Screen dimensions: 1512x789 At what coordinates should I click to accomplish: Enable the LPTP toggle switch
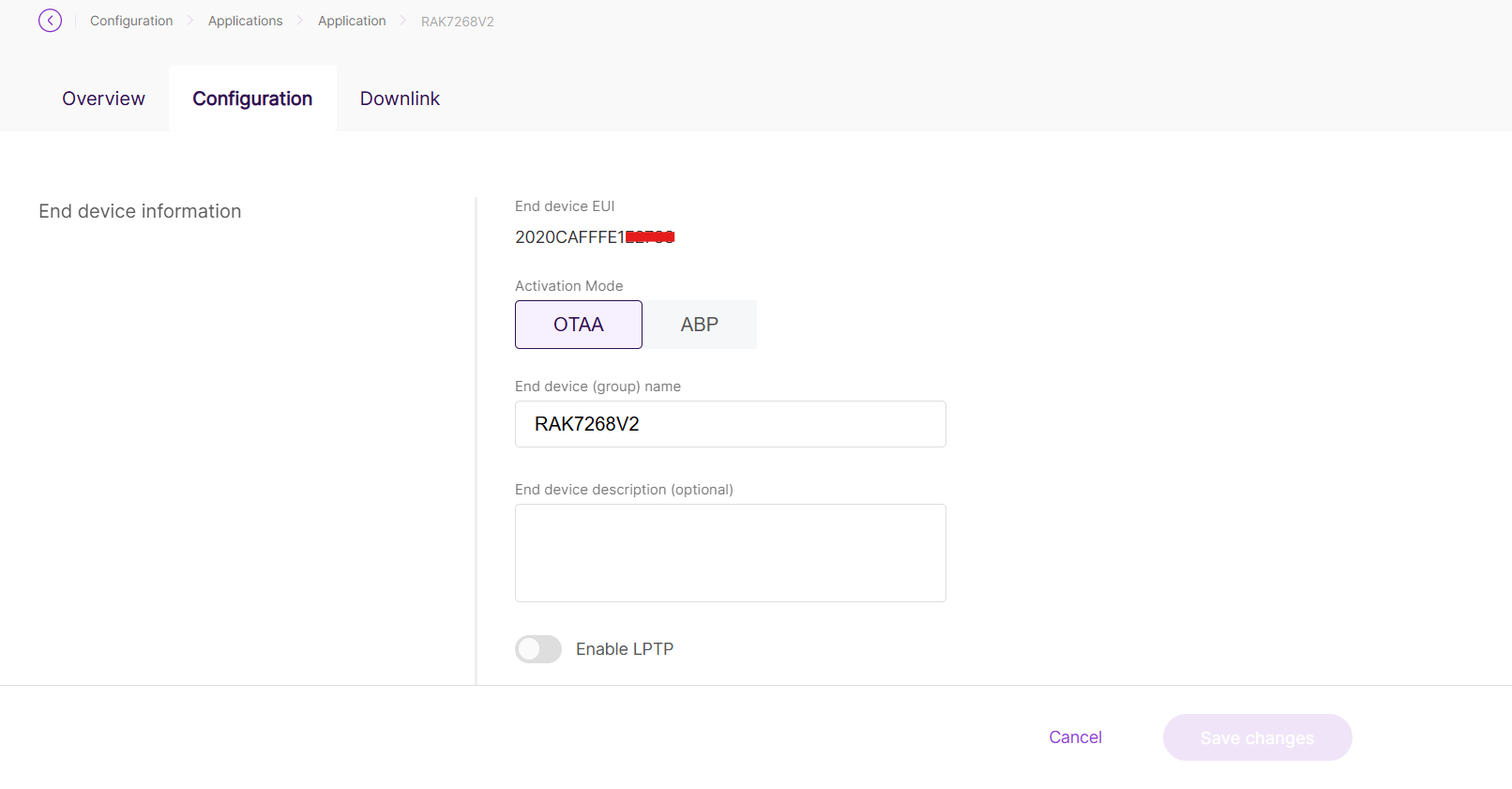click(x=538, y=649)
